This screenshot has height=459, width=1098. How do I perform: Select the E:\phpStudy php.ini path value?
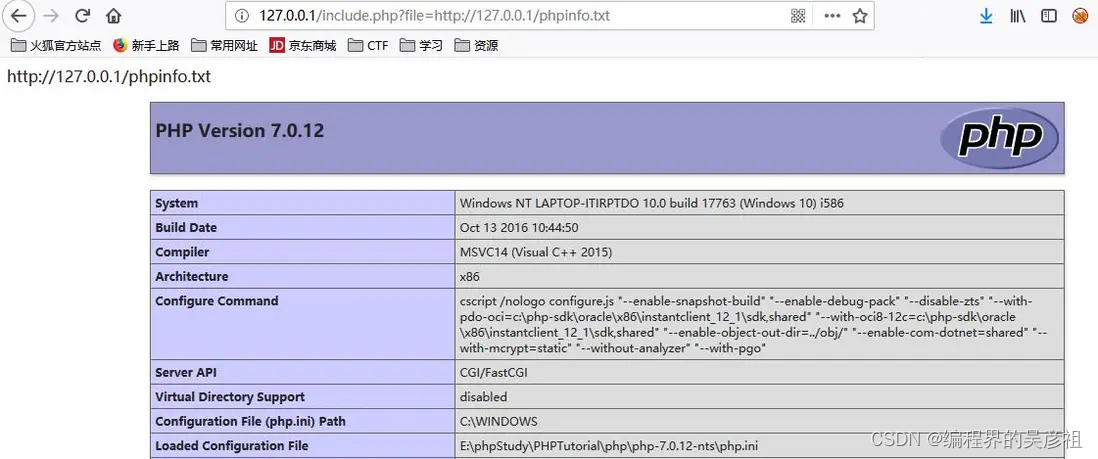609,446
